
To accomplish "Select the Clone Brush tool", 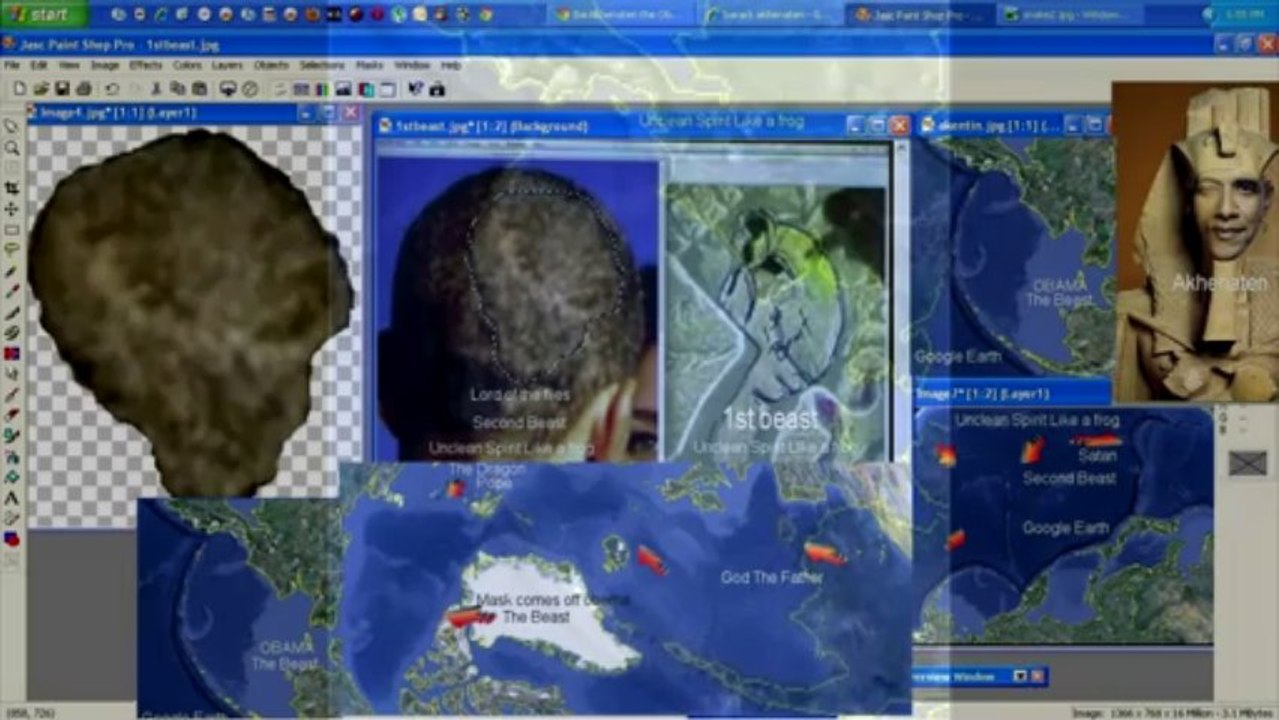I will click(x=12, y=332).
